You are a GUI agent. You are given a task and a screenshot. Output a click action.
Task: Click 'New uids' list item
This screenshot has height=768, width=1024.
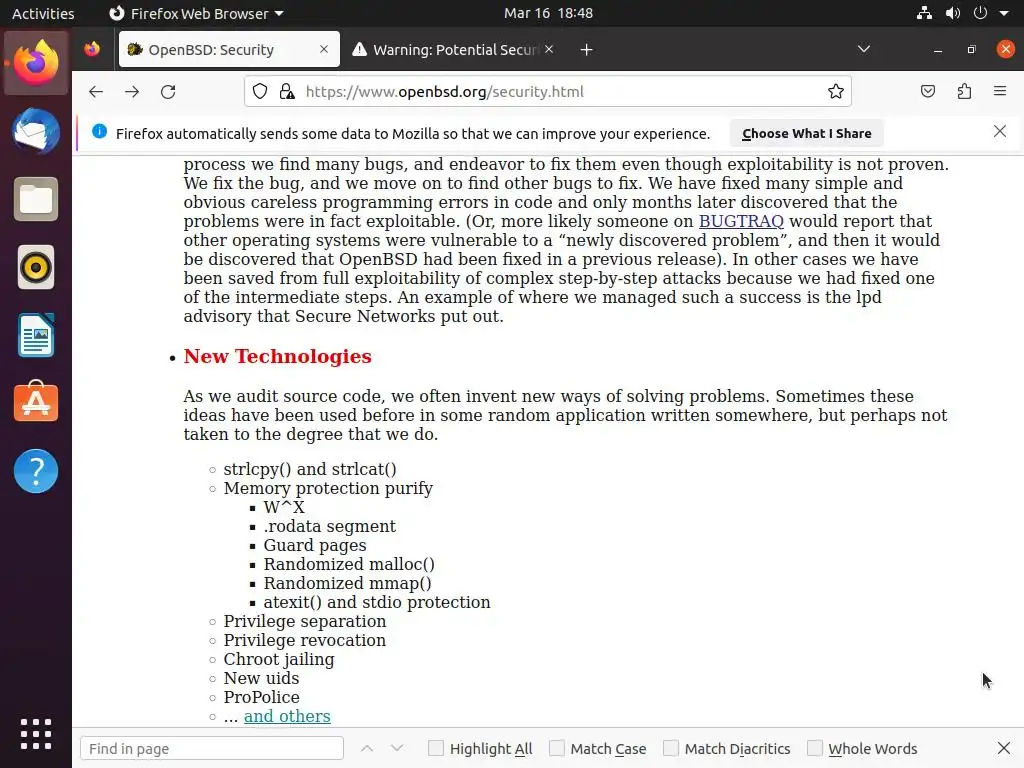click(x=261, y=678)
